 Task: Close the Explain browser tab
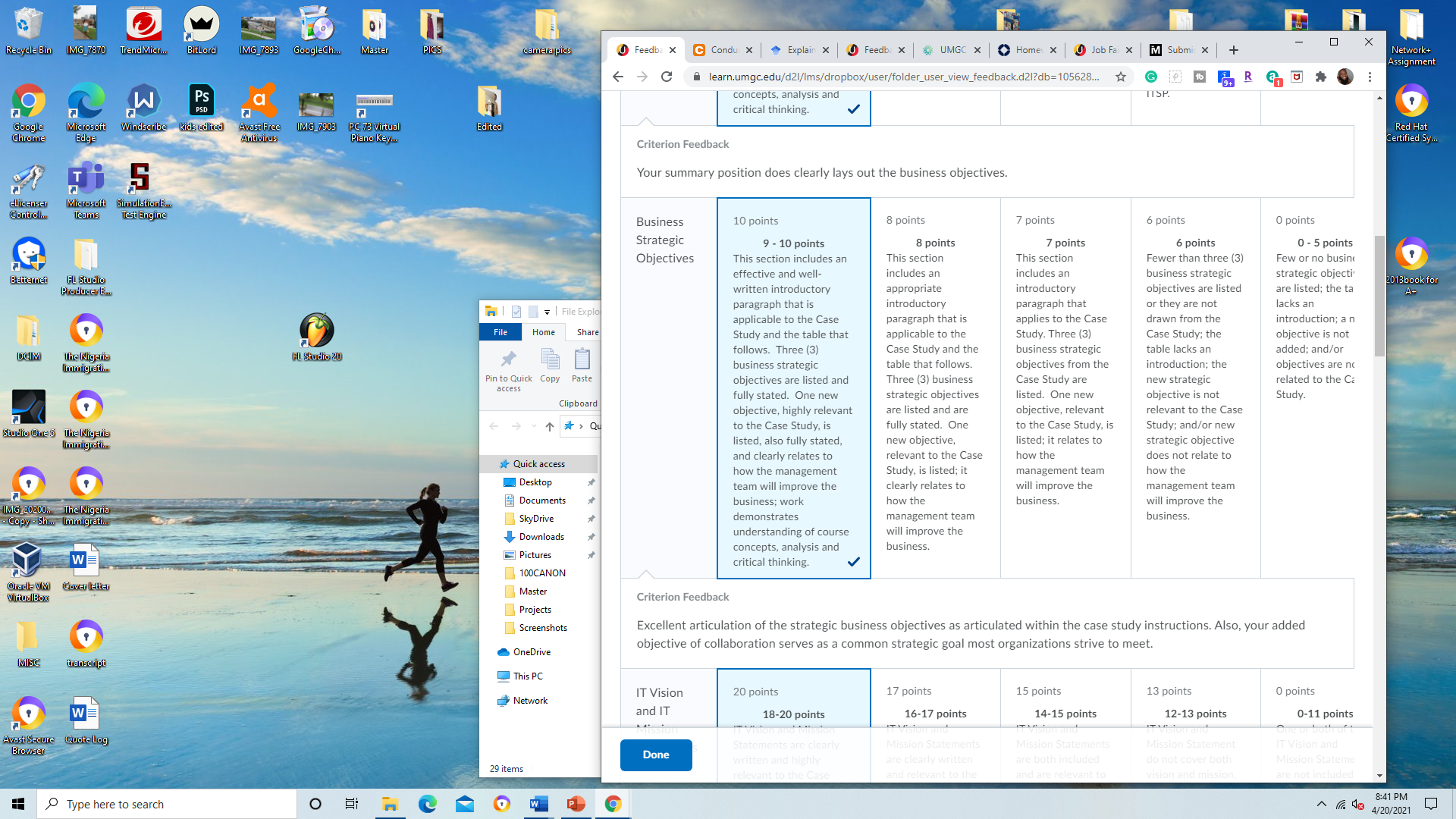tap(825, 50)
